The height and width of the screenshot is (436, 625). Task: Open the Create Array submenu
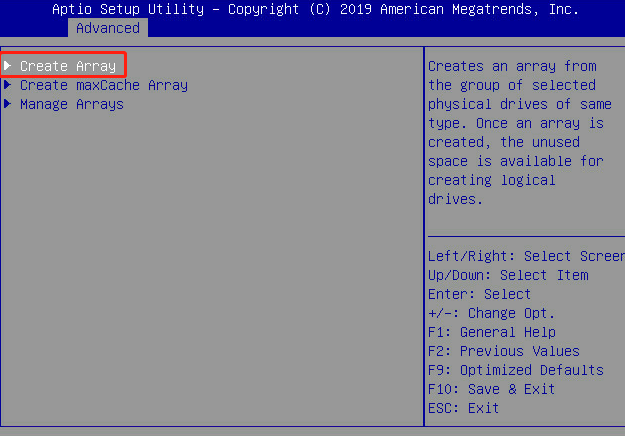pos(68,66)
